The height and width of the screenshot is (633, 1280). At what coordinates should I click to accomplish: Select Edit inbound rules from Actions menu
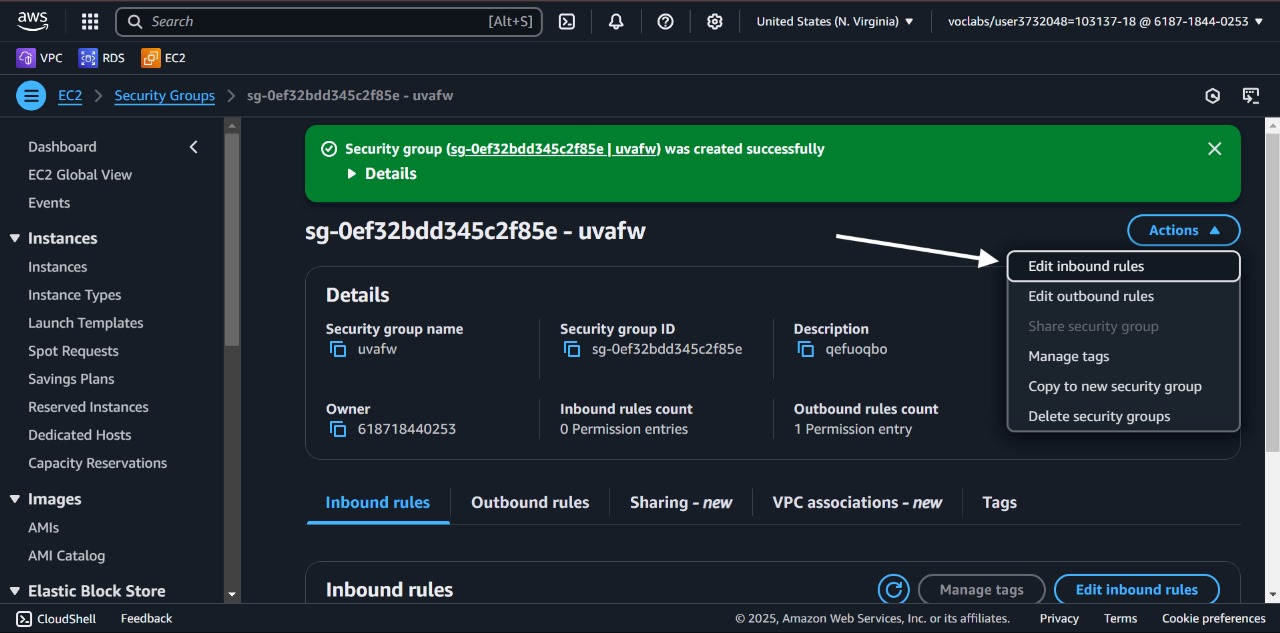click(x=1086, y=266)
